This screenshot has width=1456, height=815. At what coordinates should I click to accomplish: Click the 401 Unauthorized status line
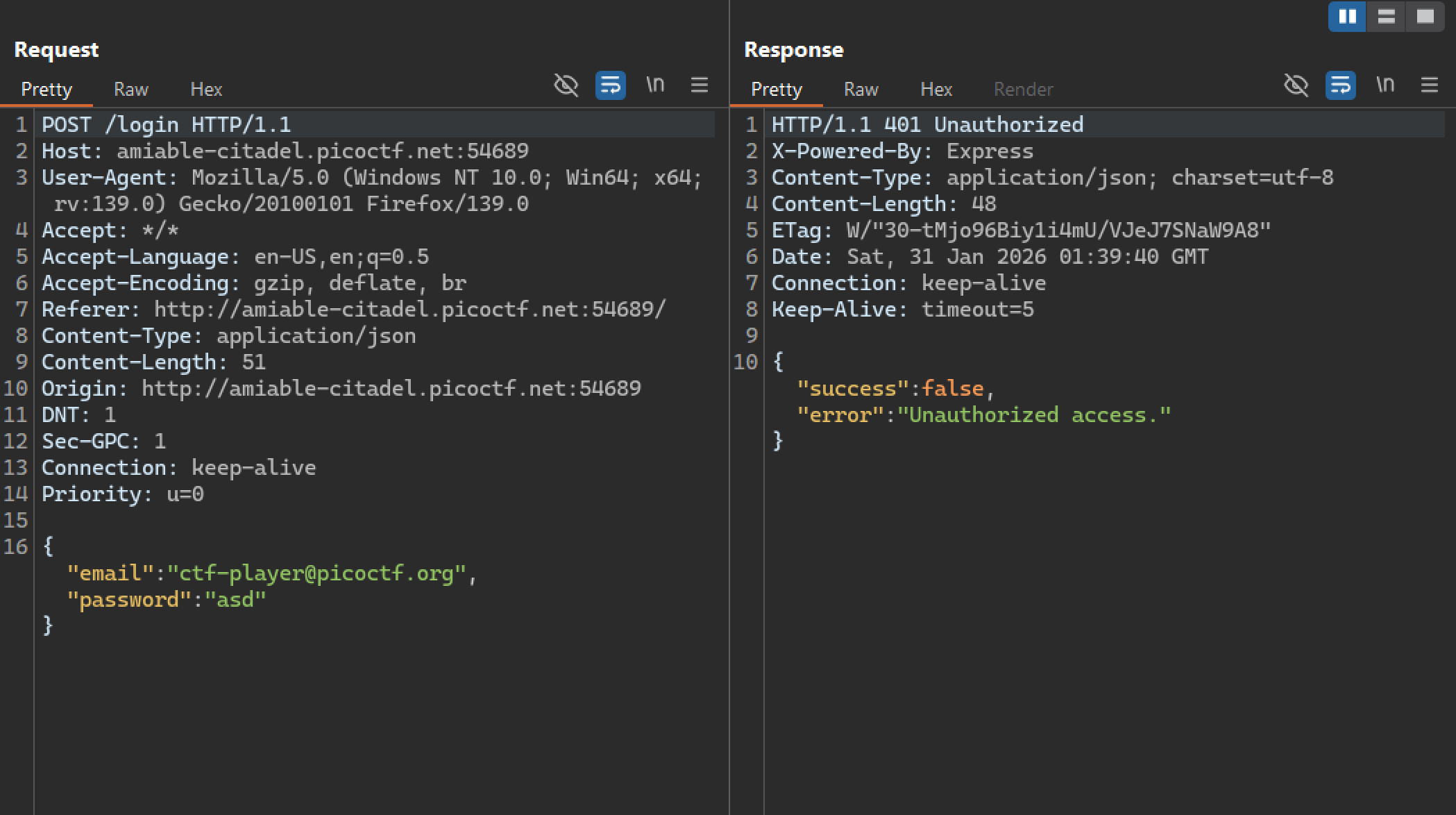(927, 125)
